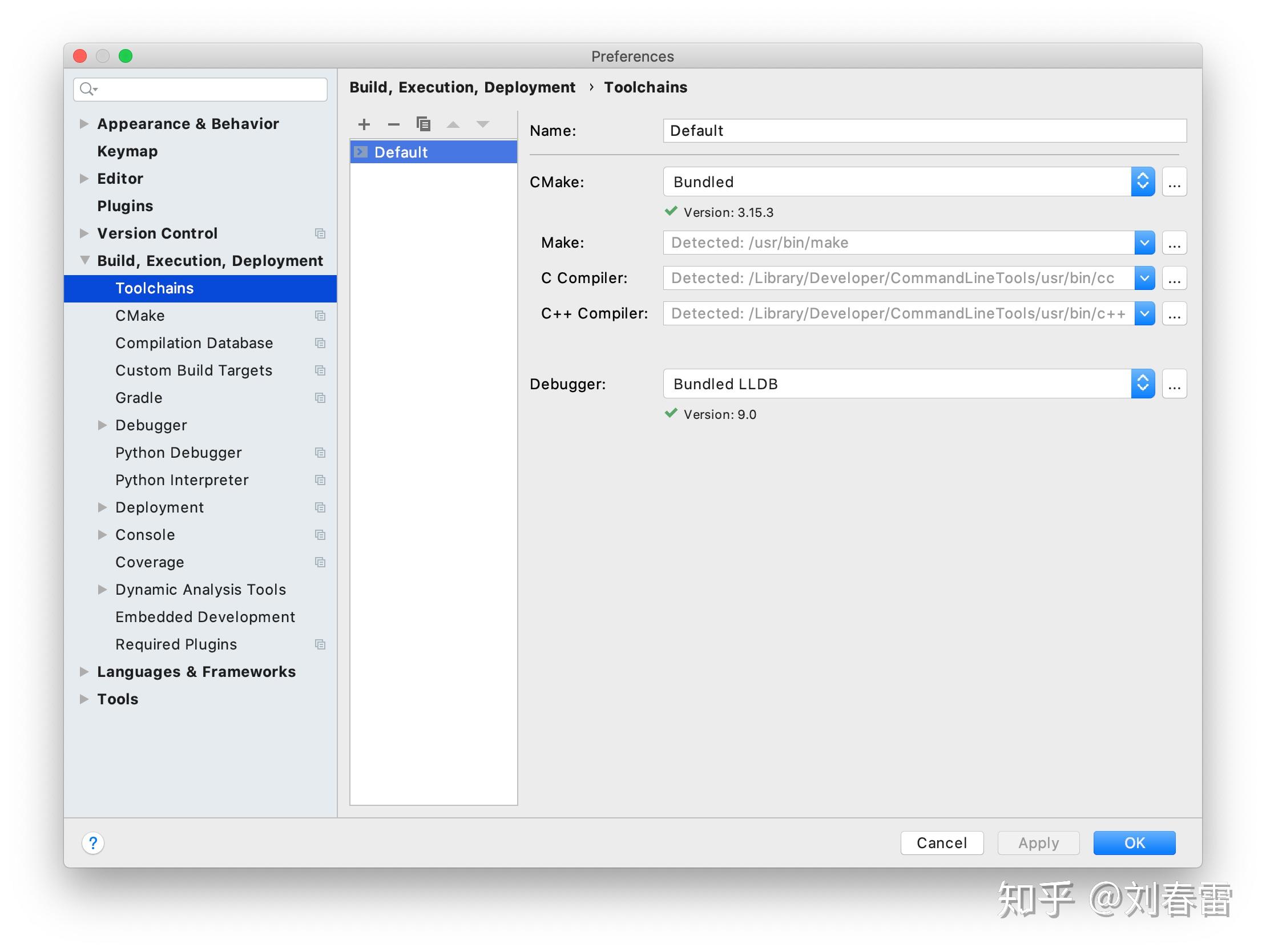Click project-level icon beside CMake
This screenshot has height=952, width=1266.
[x=320, y=316]
